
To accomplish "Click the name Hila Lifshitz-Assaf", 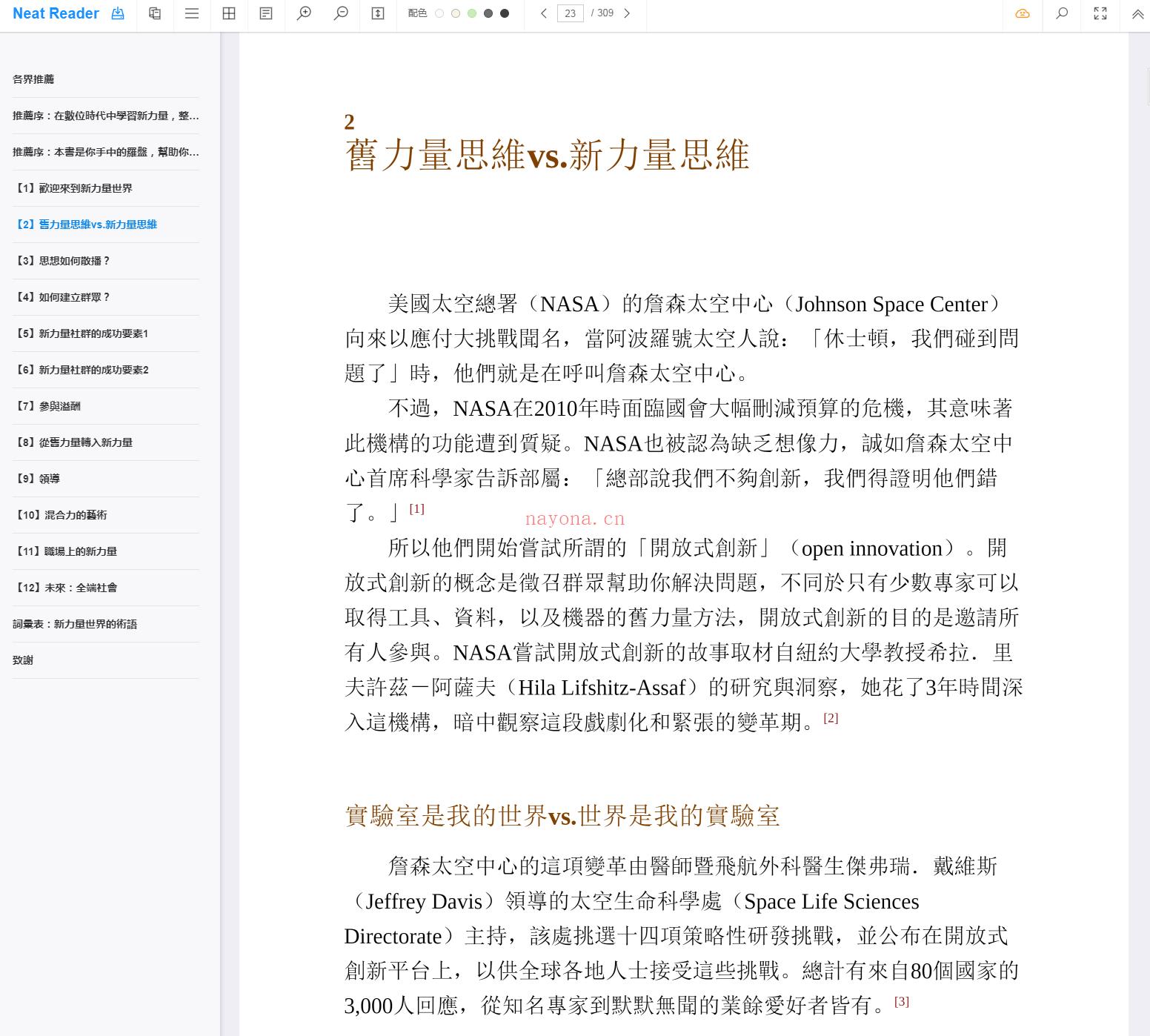I will tap(602, 688).
